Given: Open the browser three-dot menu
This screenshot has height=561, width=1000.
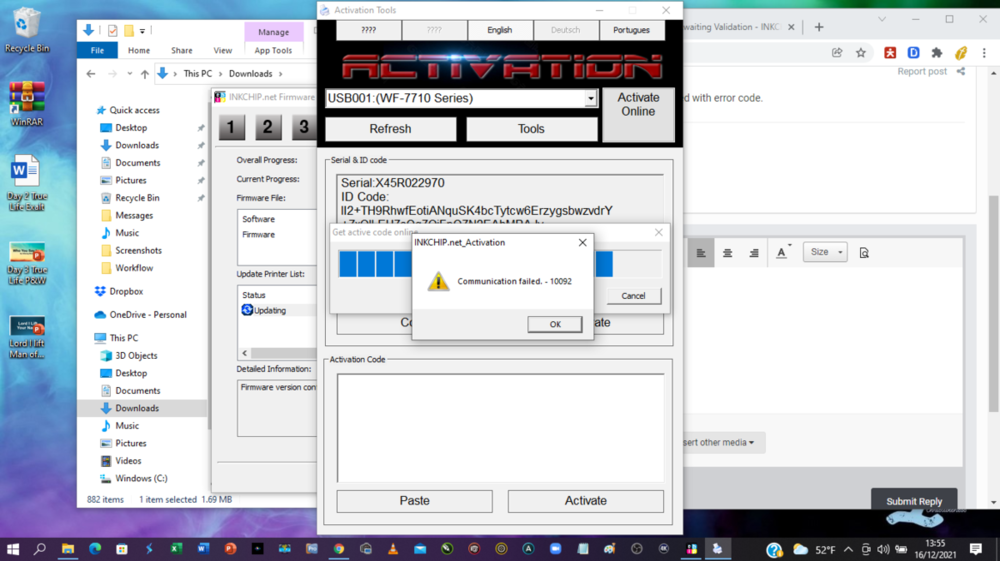Looking at the screenshot, I should pyautogui.click(x=984, y=53).
